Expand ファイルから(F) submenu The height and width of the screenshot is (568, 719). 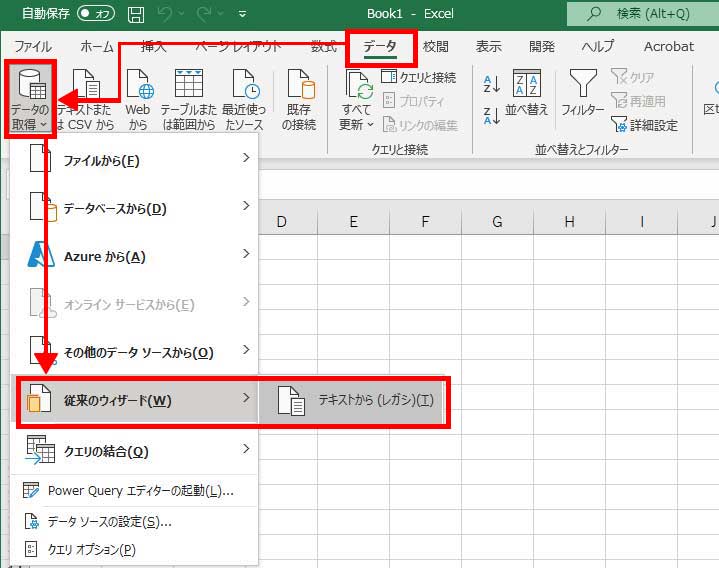pyautogui.click(x=134, y=160)
